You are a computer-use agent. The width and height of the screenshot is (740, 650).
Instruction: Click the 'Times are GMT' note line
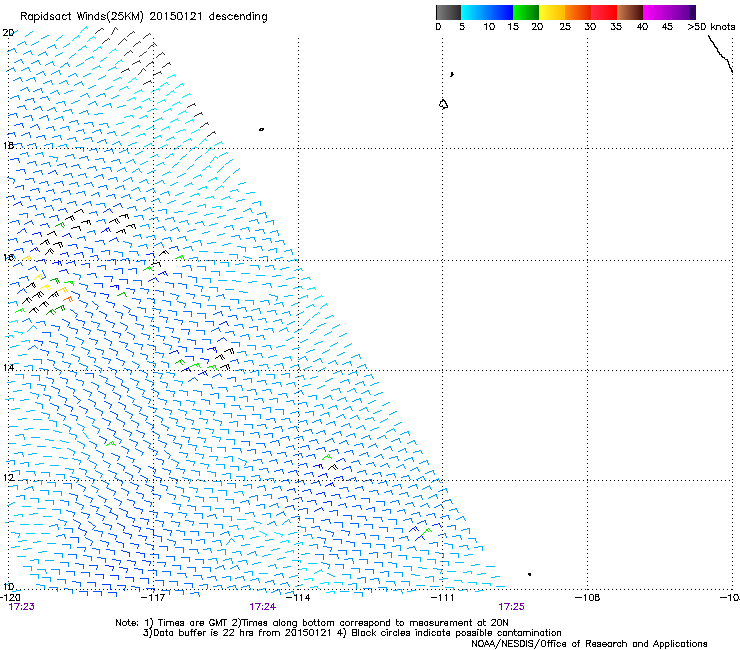[x=312, y=623]
